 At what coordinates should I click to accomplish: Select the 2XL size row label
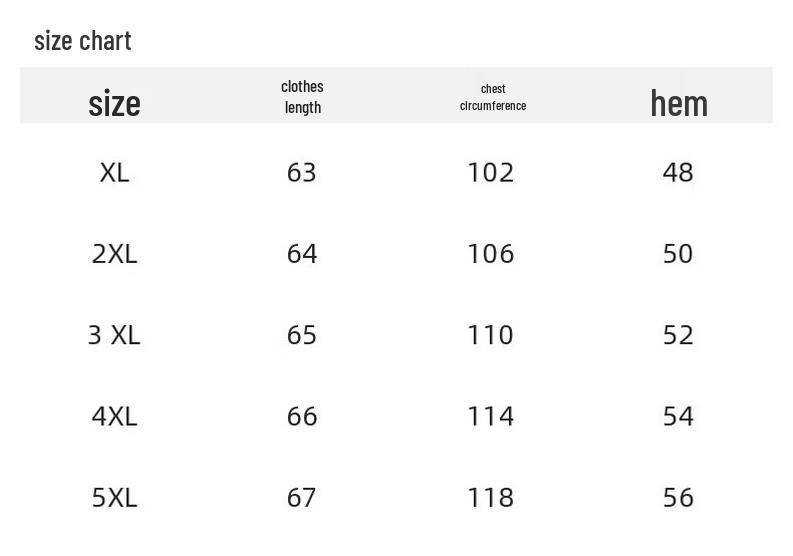(x=115, y=254)
